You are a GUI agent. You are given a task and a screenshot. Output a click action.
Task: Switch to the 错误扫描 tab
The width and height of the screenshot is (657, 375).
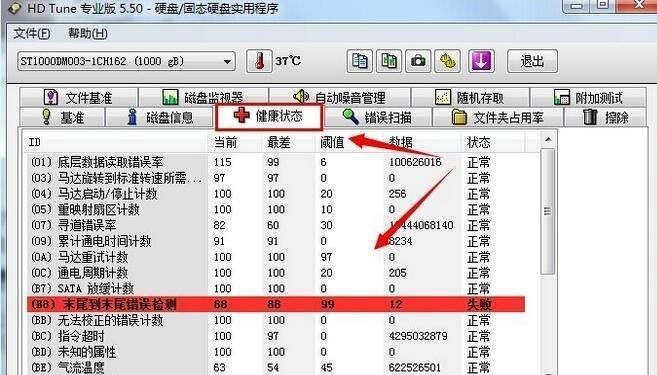(378, 117)
